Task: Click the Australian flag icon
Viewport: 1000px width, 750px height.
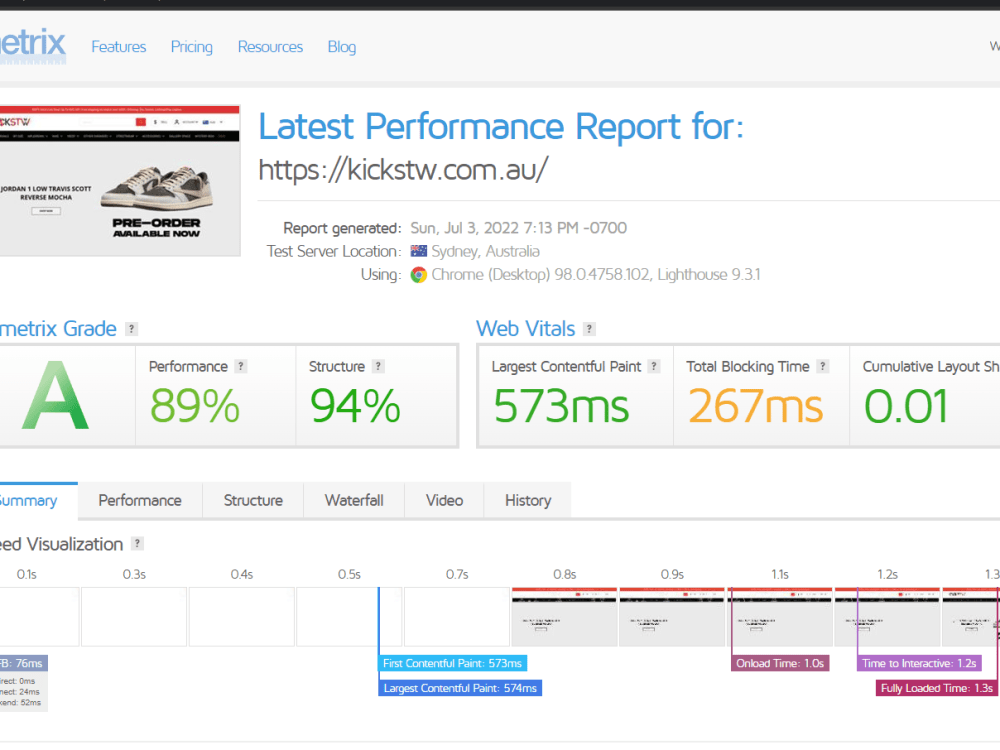Action: (418, 251)
